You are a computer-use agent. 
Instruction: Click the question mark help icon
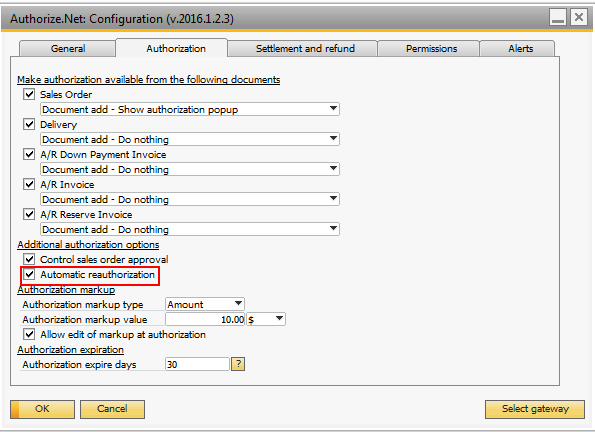click(x=238, y=364)
